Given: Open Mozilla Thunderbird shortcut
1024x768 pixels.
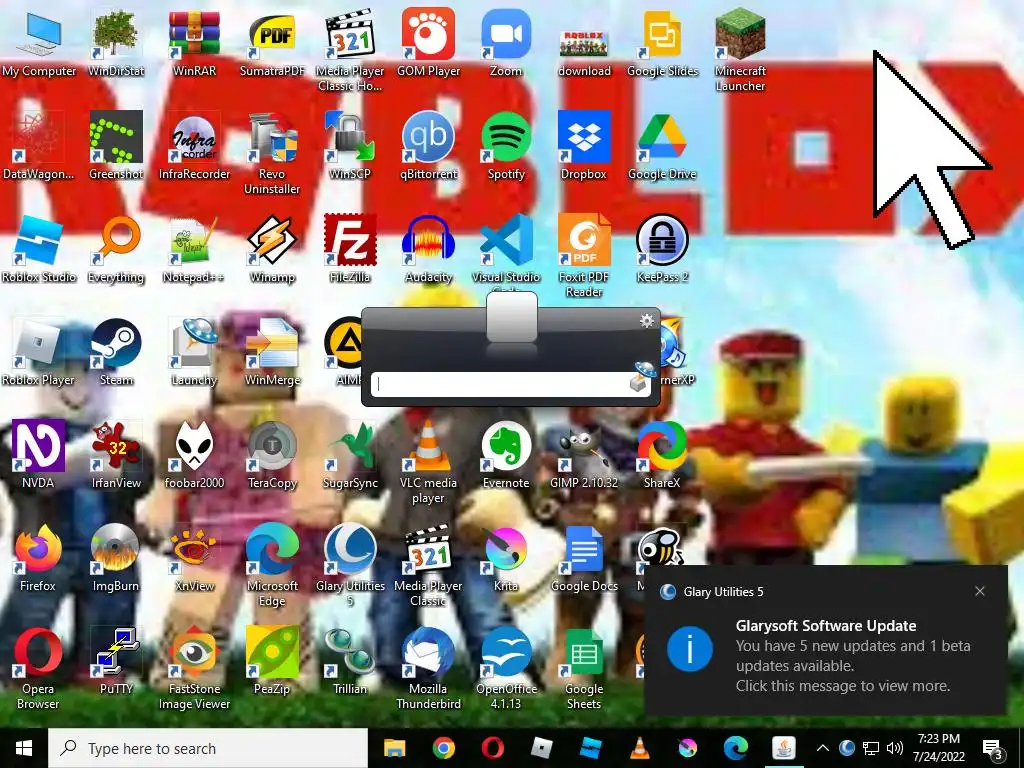Looking at the screenshot, I should pos(428,669).
